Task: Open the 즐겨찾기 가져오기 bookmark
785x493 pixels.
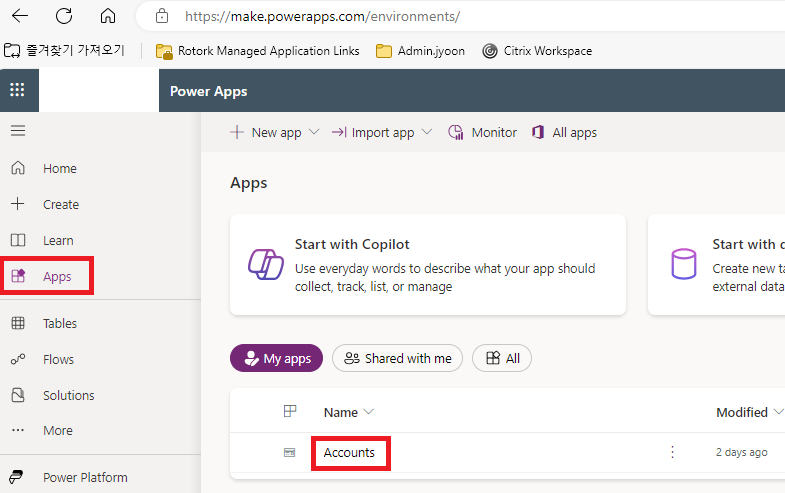Action: [x=65, y=51]
